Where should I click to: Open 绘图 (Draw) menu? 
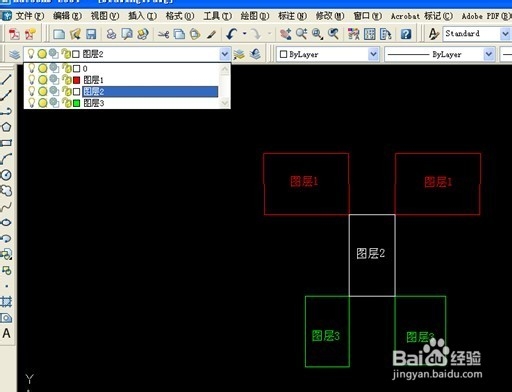(x=255, y=16)
